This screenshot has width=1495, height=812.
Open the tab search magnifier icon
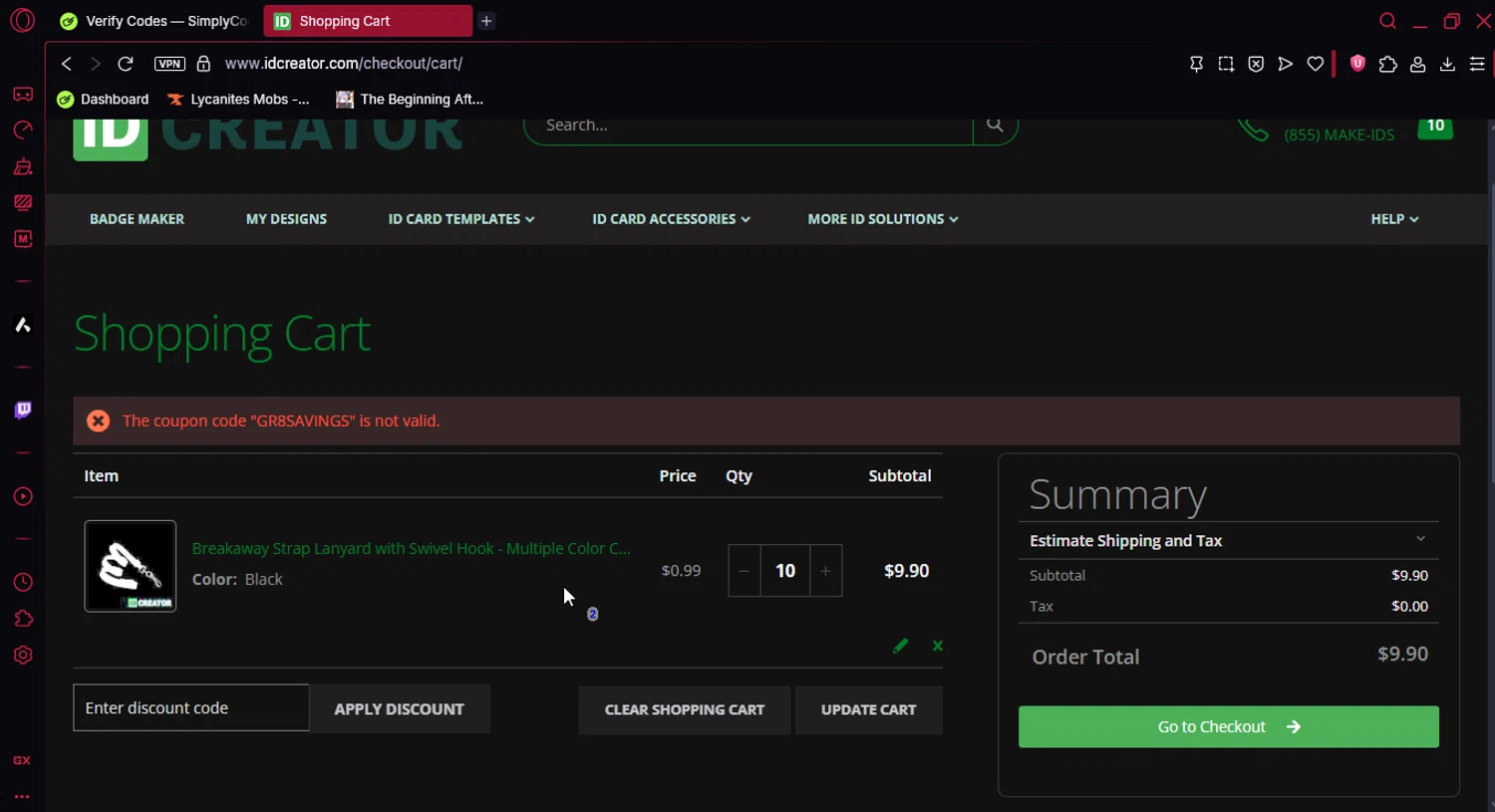[x=1387, y=21]
